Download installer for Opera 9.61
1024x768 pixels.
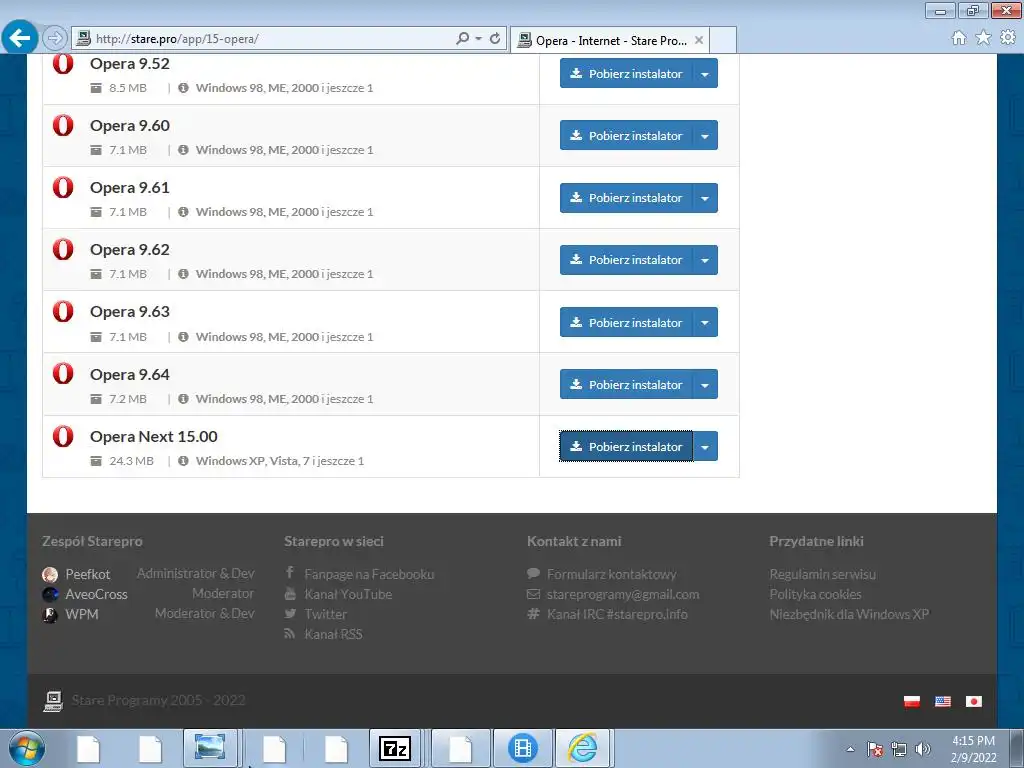[x=626, y=197]
